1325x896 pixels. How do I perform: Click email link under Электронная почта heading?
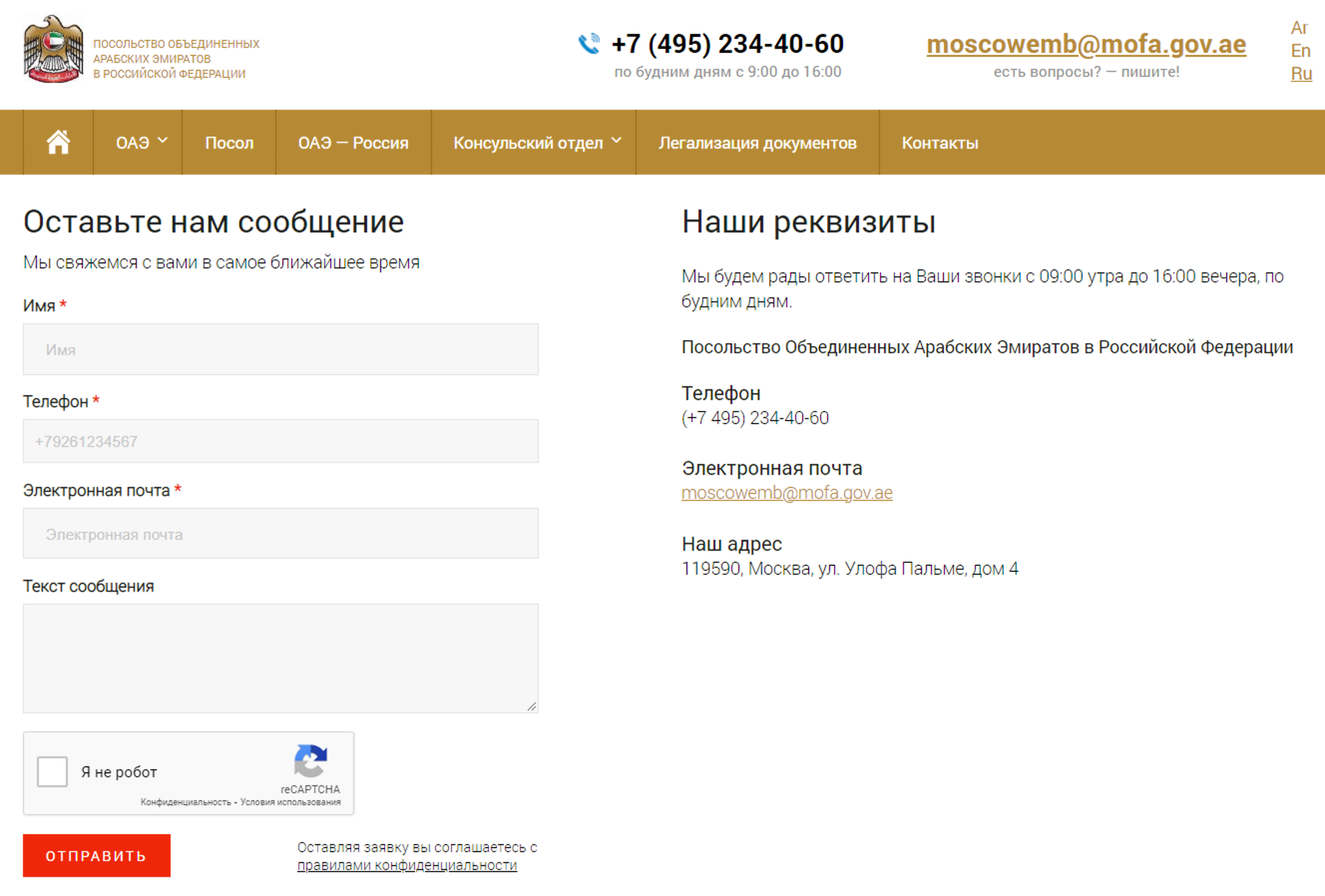[x=787, y=492]
